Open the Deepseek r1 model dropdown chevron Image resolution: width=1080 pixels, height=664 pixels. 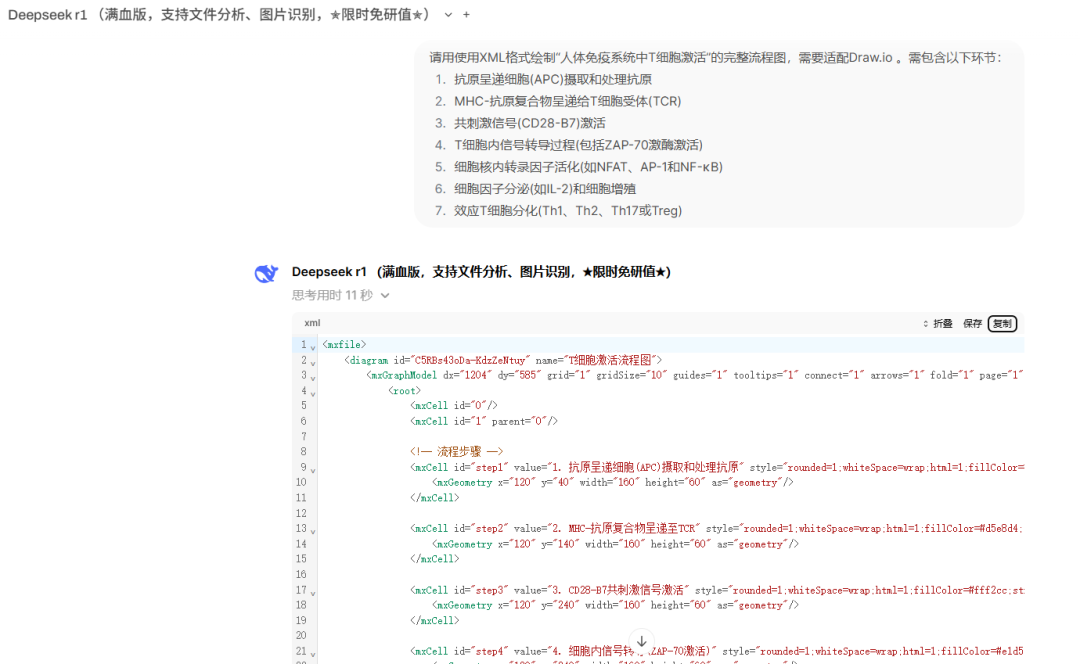click(448, 14)
